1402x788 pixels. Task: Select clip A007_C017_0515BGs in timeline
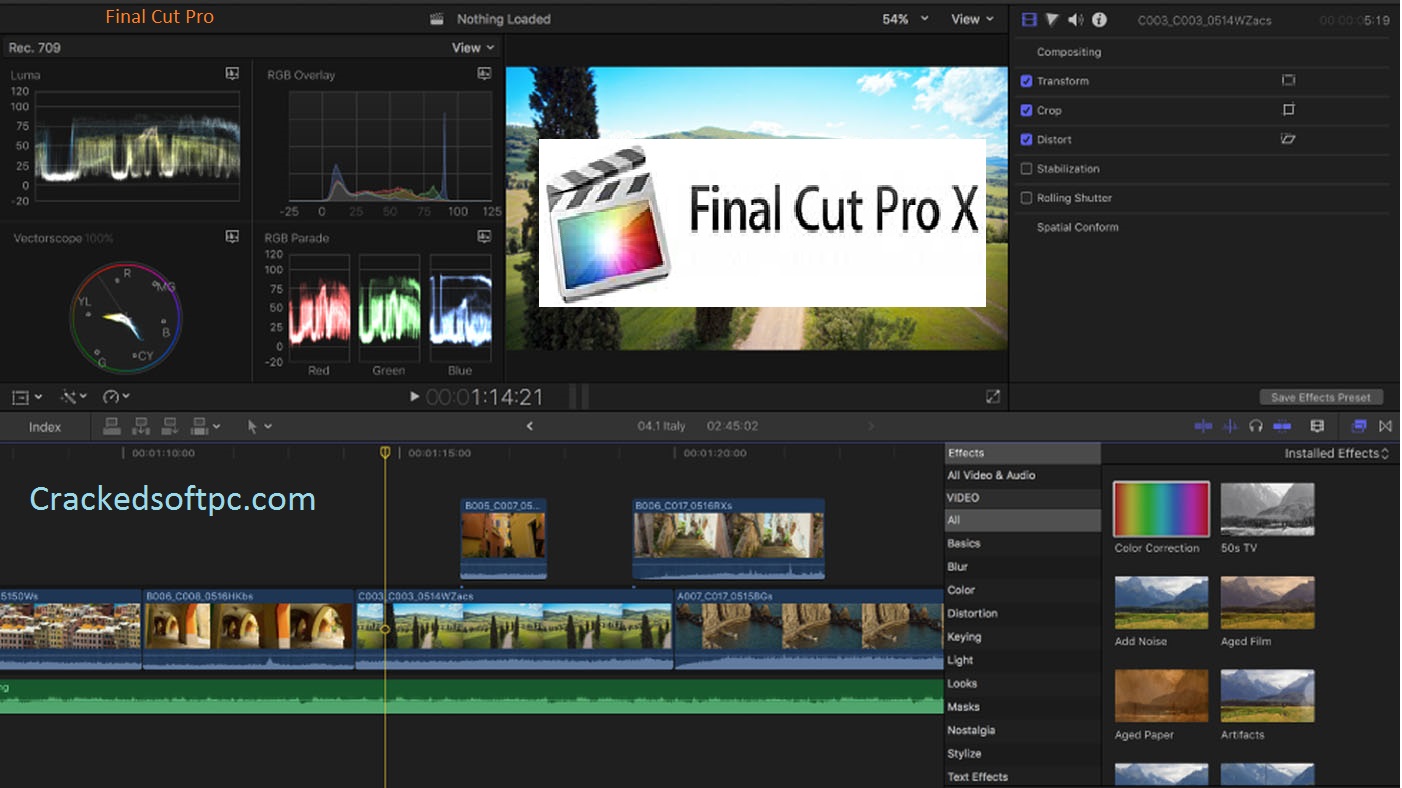tap(809, 629)
